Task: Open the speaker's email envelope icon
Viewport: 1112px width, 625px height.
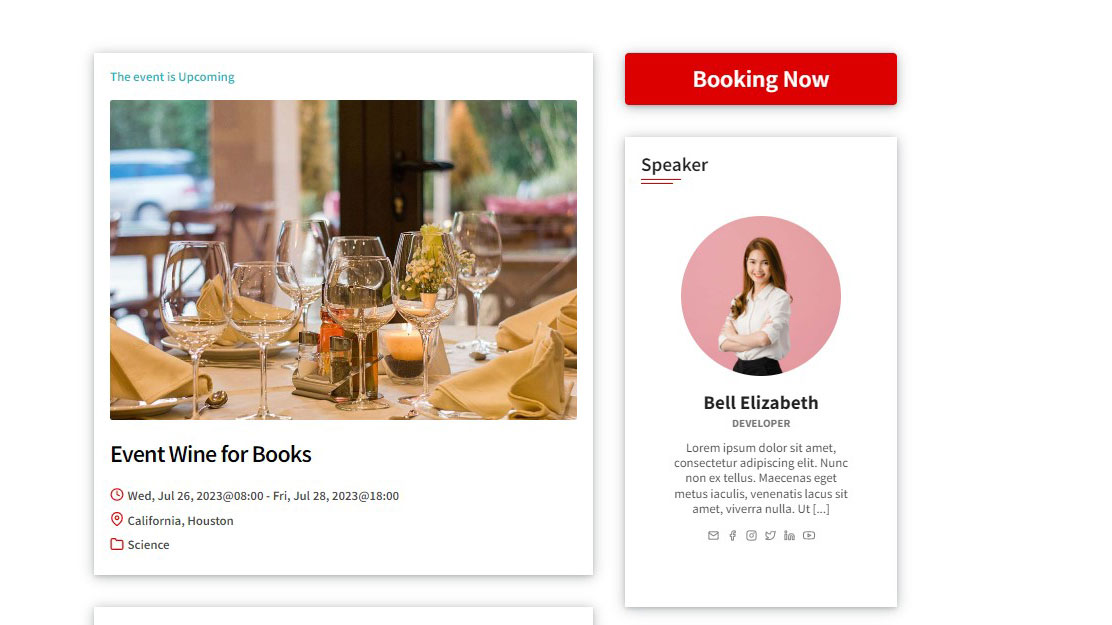Action: pyautogui.click(x=713, y=536)
